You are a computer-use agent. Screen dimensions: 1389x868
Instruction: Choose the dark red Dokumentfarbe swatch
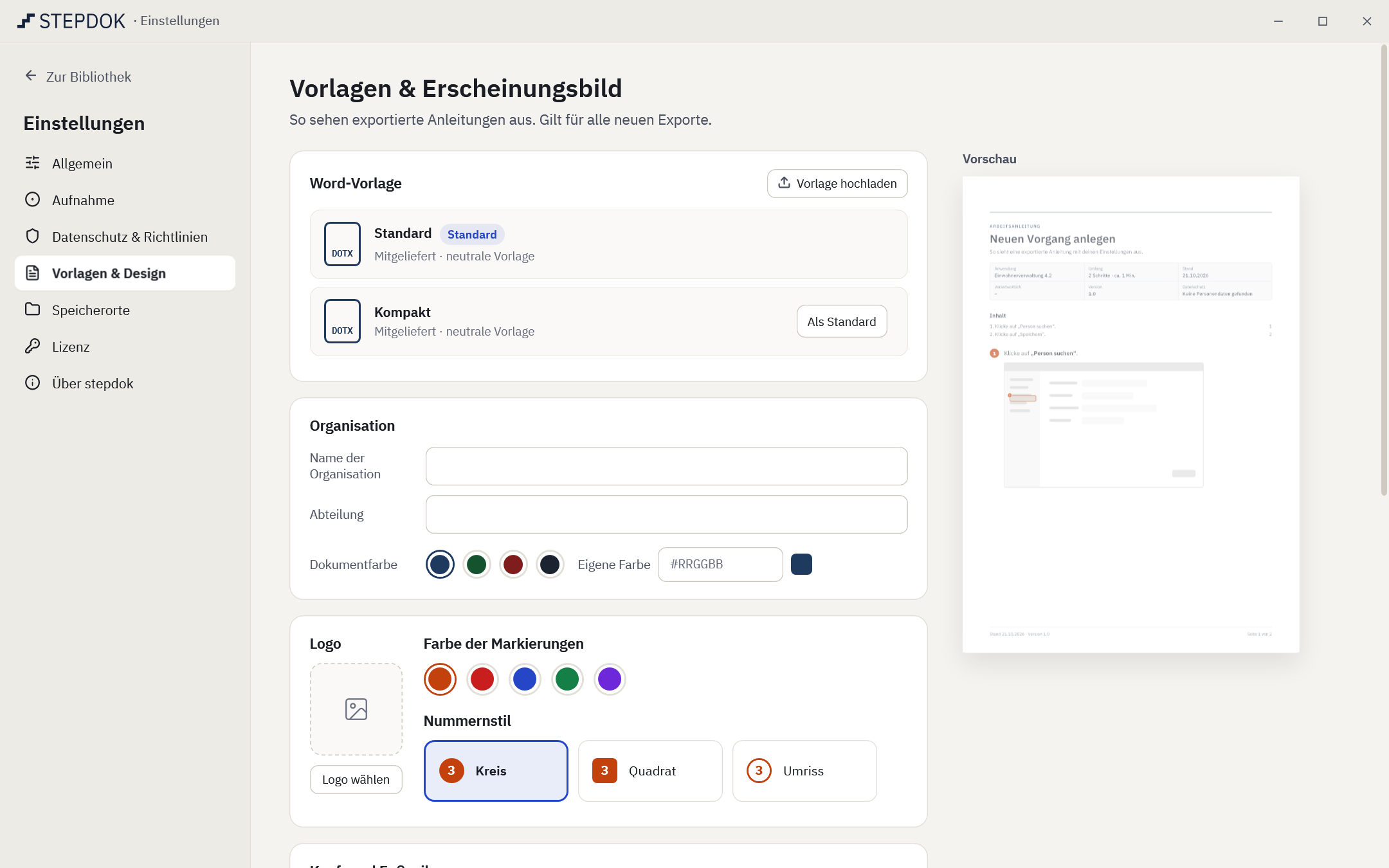(513, 565)
